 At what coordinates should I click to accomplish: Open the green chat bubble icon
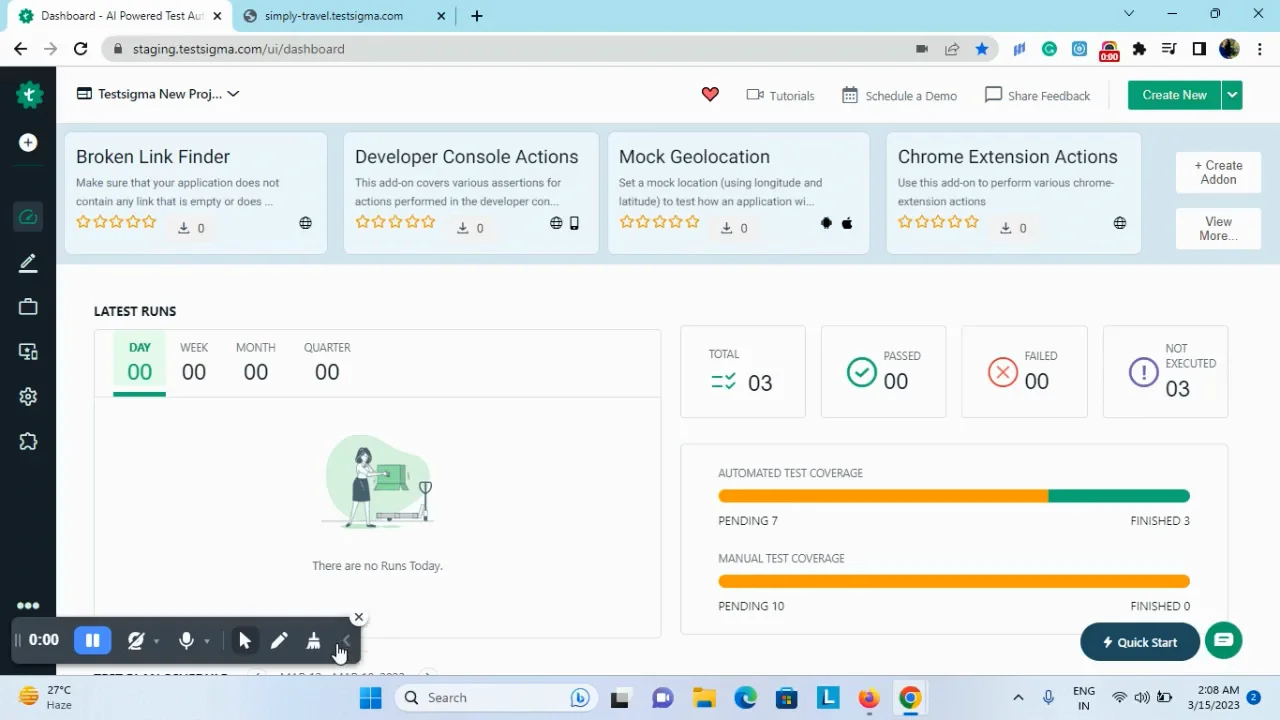point(1223,640)
